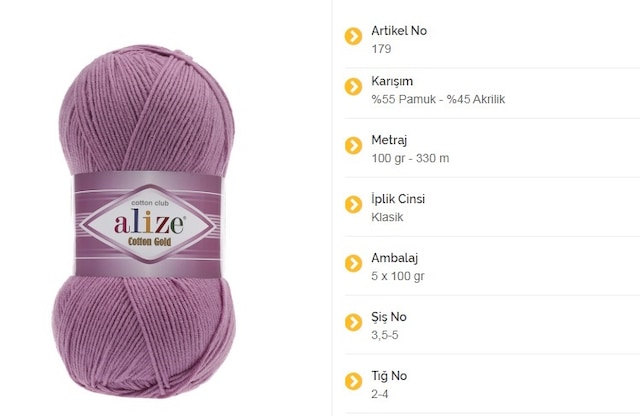Click the Alize logo on the yarn label
The height and width of the screenshot is (416, 640).
pyautogui.click(x=150, y=223)
